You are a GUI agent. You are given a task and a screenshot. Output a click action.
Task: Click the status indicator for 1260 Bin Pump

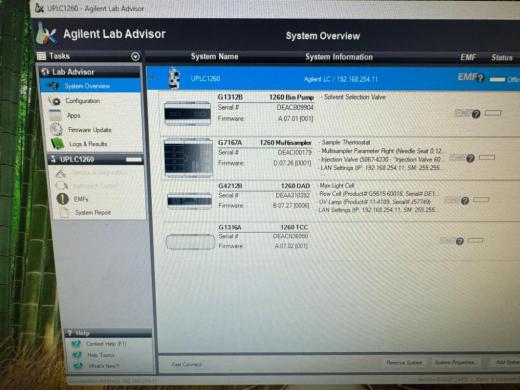point(493,113)
